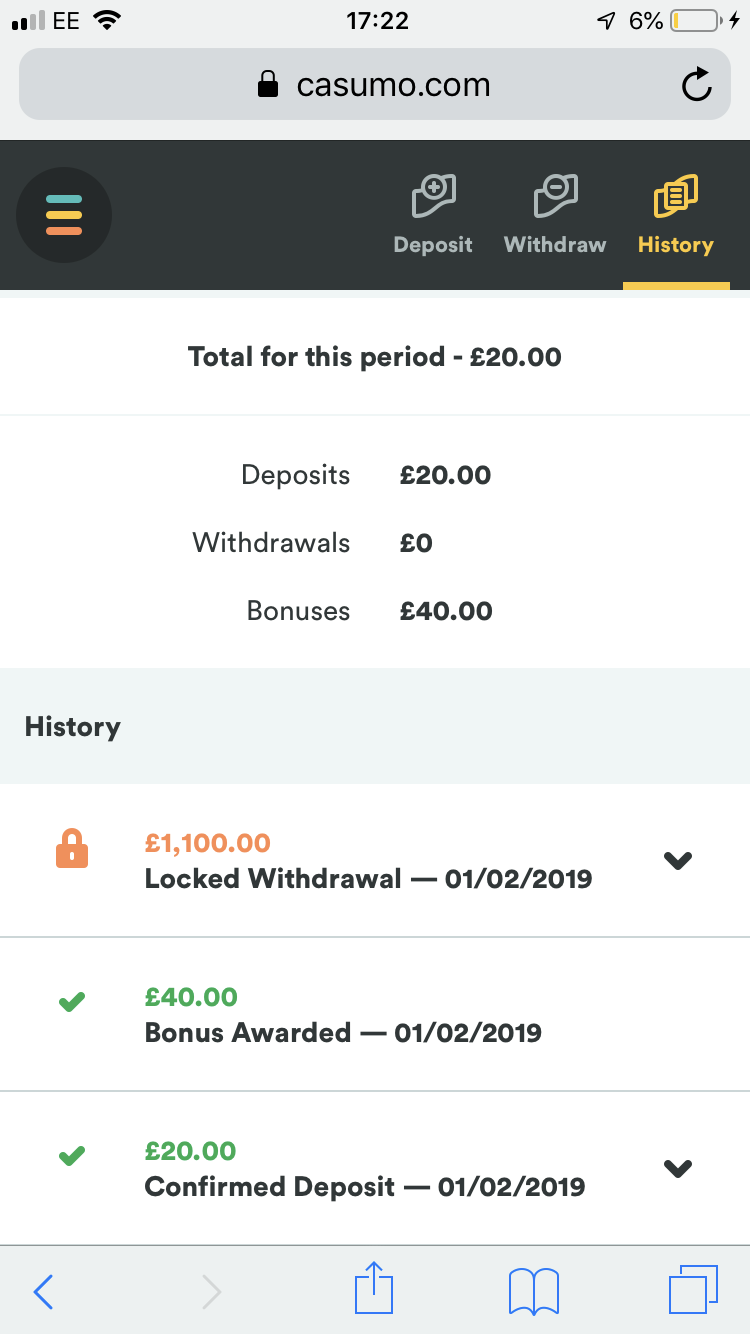Reload the casumo.com page
750x1334 pixels.
click(x=696, y=85)
